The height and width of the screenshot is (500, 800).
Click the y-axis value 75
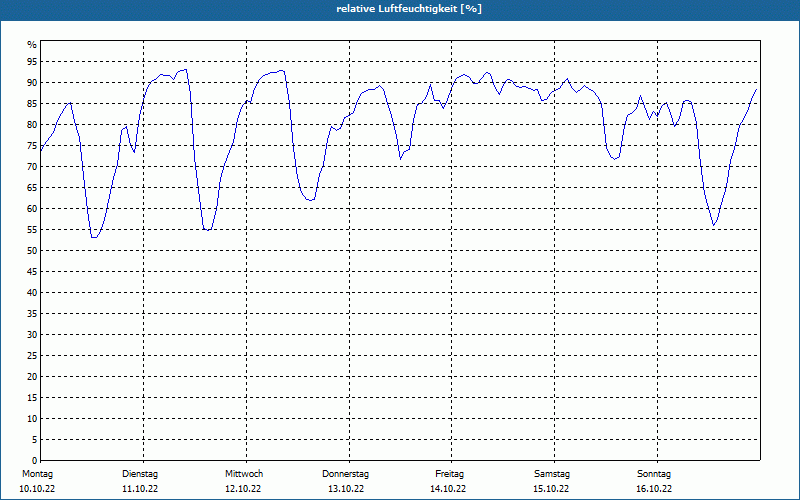coord(32,145)
